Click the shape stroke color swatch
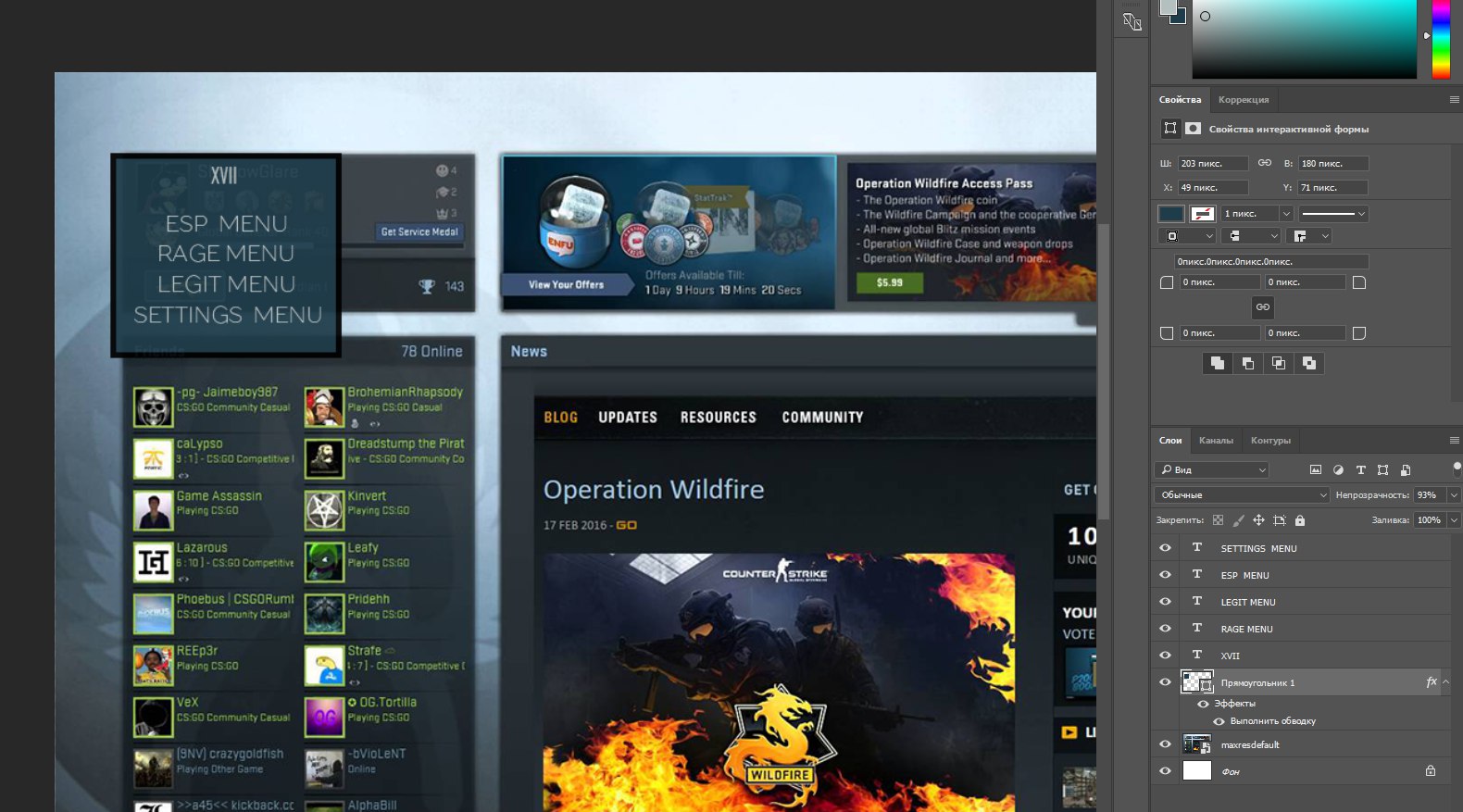The height and width of the screenshot is (812, 1463). [x=1203, y=213]
